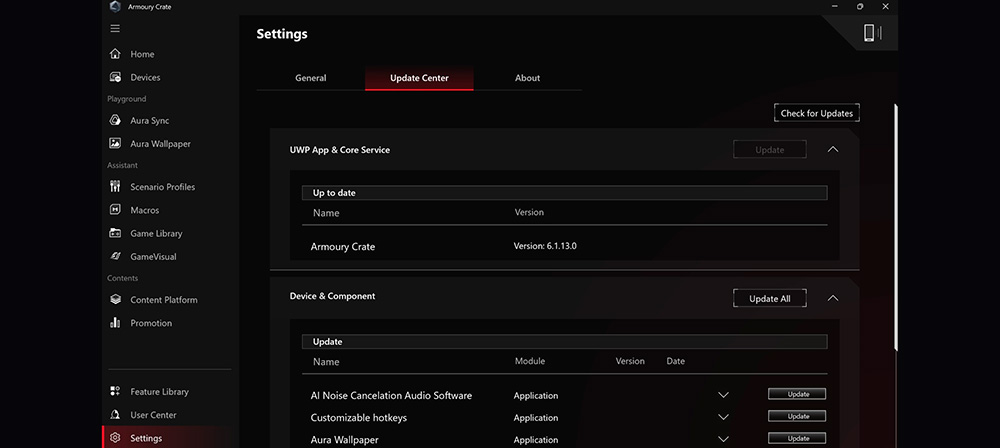1000x448 pixels.
Task: Open Promotion label in sidebar
Action: click(x=151, y=323)
